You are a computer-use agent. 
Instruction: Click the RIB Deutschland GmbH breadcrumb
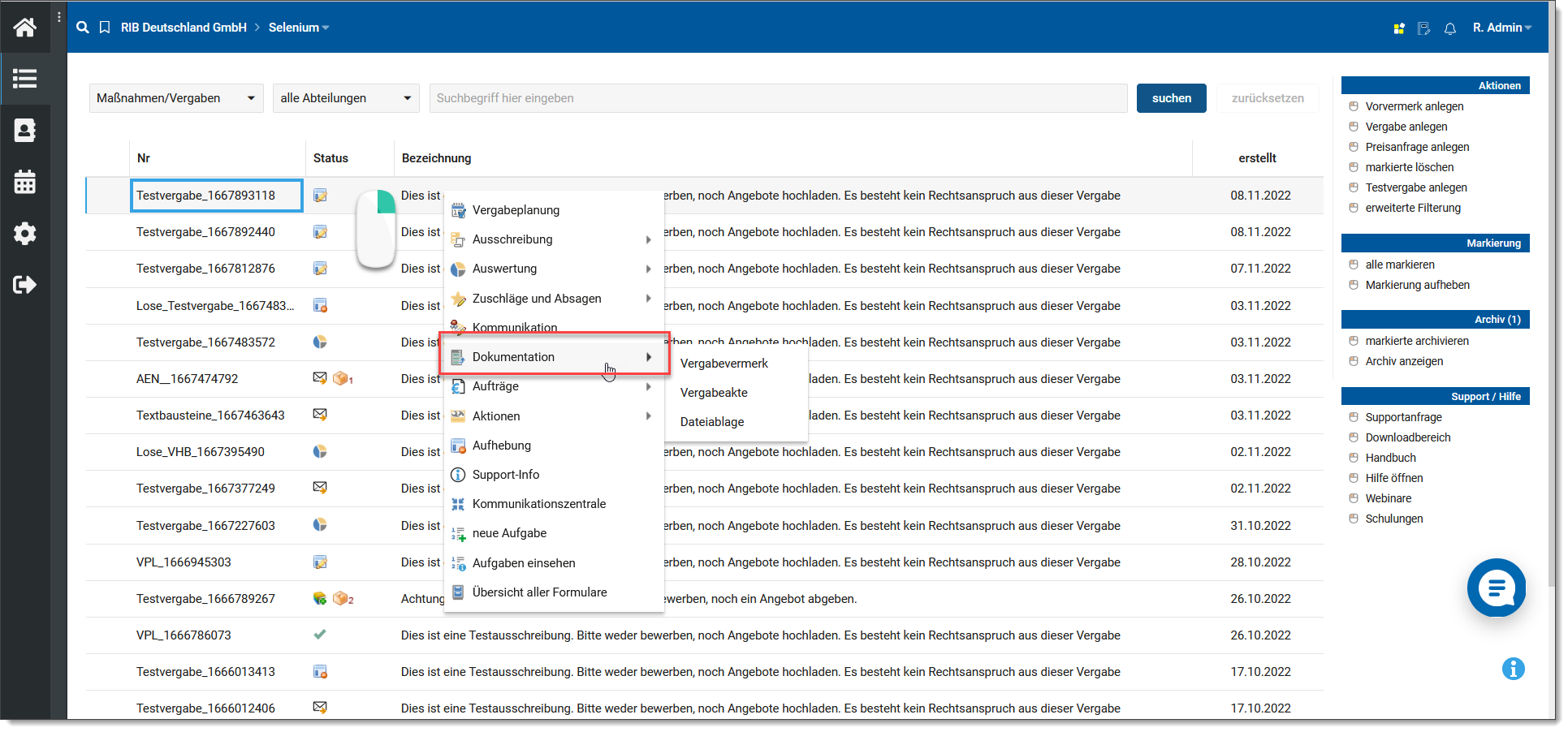(x=184, y=28)
